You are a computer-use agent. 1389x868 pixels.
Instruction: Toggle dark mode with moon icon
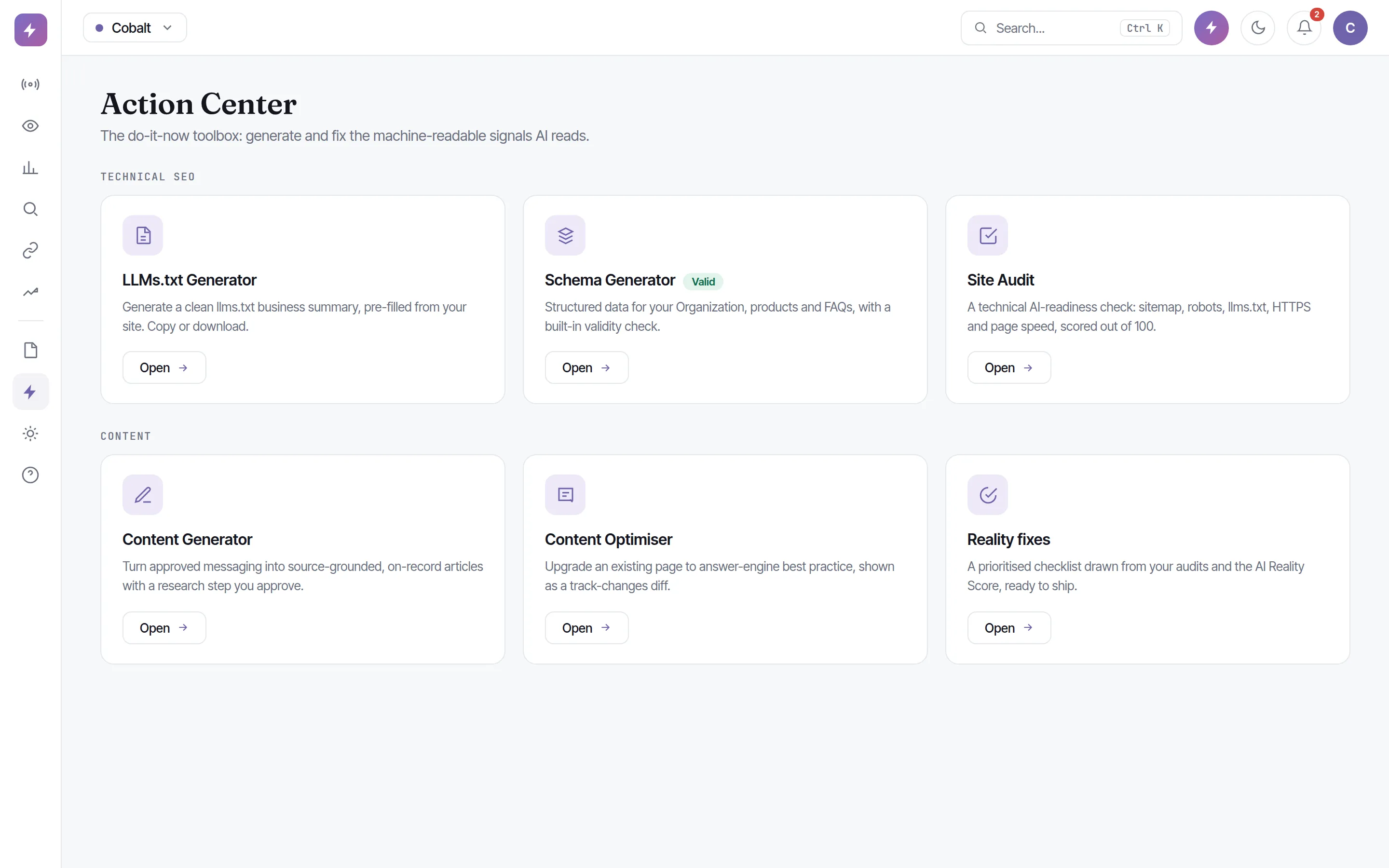[1257, 27]
